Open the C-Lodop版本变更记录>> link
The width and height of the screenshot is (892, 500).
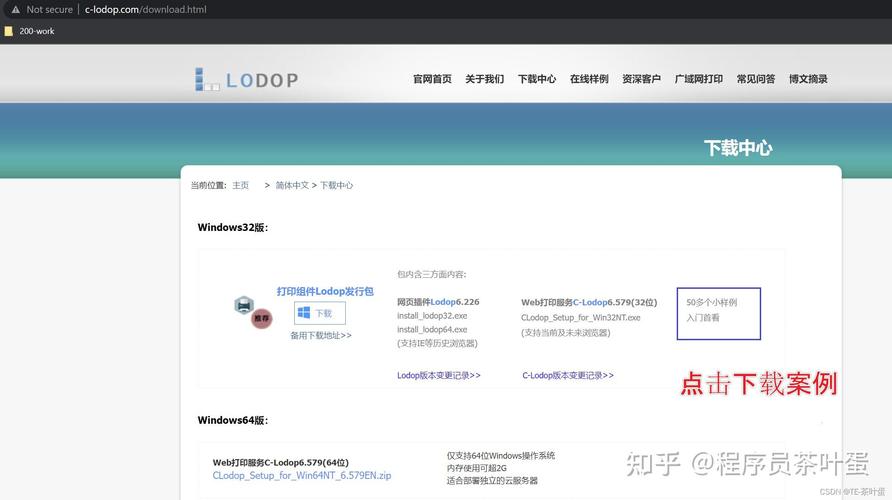pos(568,375)
